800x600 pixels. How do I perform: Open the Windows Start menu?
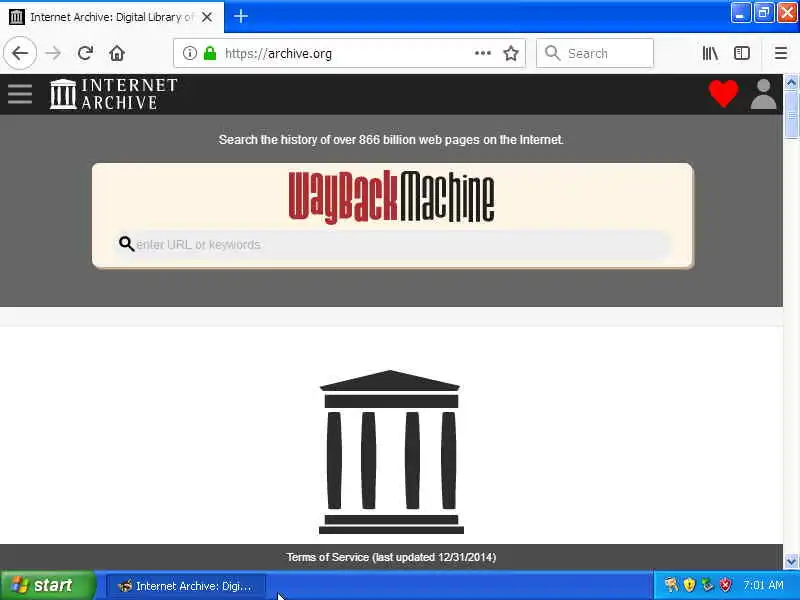[47, 585]
